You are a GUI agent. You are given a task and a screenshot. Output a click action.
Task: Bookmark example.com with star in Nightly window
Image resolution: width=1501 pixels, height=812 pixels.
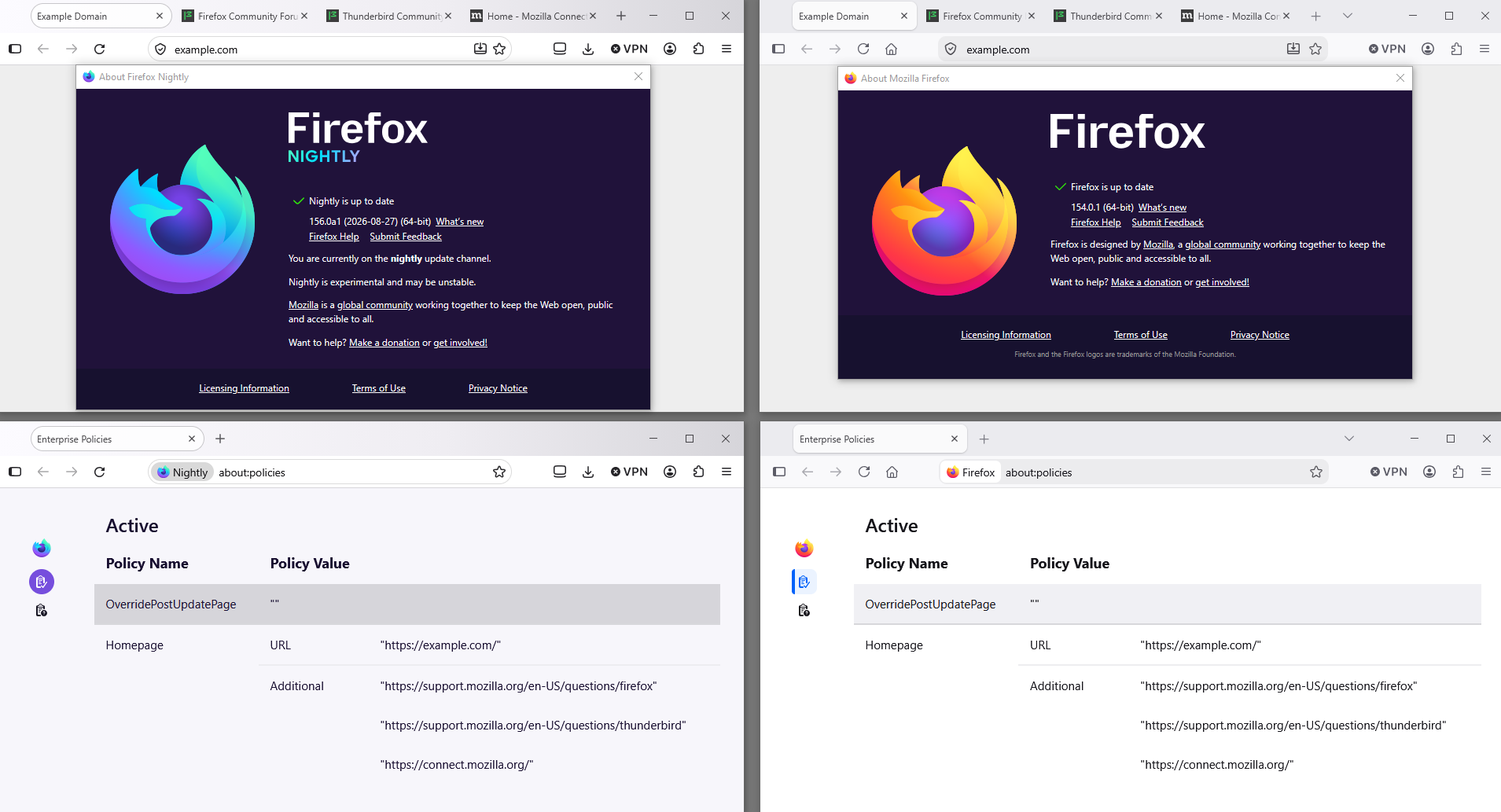[x=499, y=49]
